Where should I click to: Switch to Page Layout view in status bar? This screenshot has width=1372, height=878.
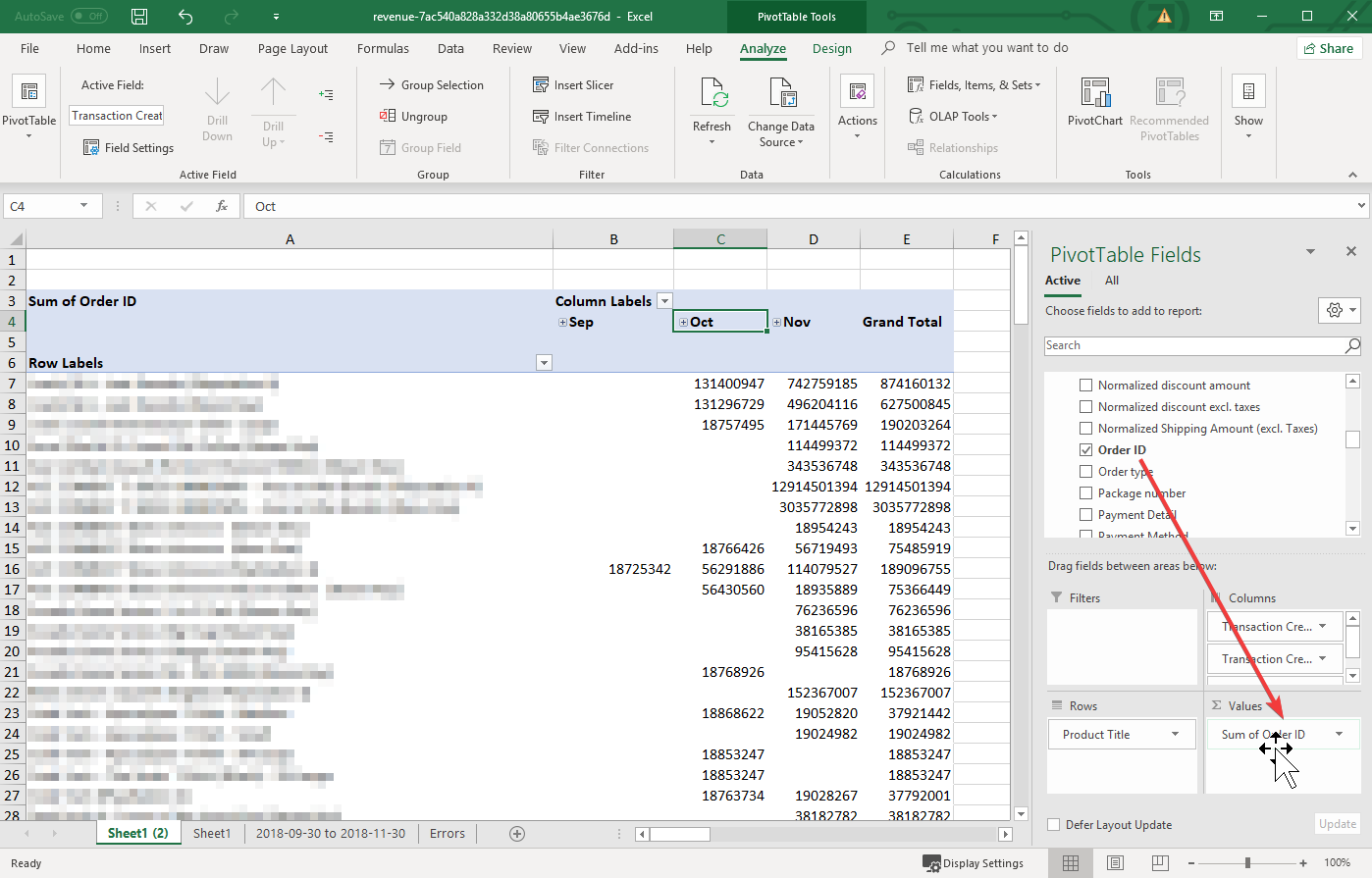(1115, 863)
